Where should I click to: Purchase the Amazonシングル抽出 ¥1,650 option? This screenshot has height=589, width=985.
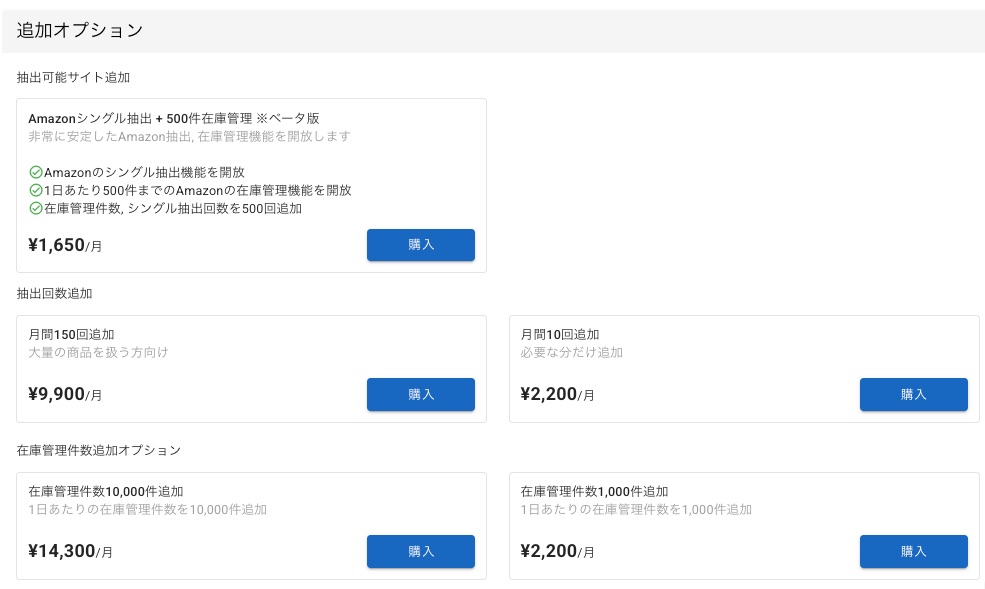[420, 245]
